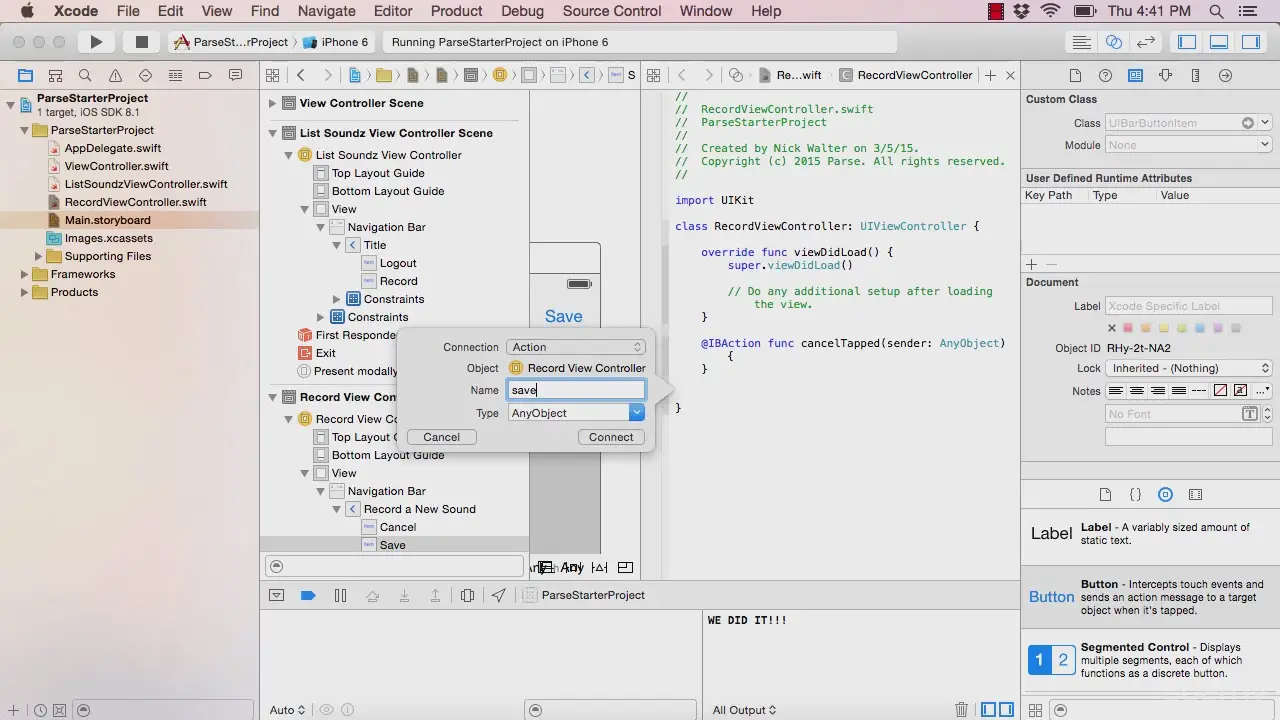1280x720 pixels.
Task: Switch to the Version editor
Action: pos(1146,42)
